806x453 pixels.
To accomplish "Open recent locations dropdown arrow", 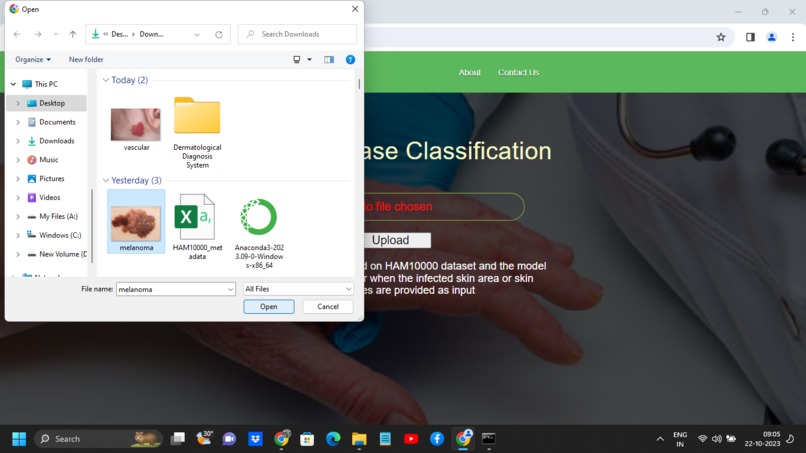I will click(x=197, y=34).
